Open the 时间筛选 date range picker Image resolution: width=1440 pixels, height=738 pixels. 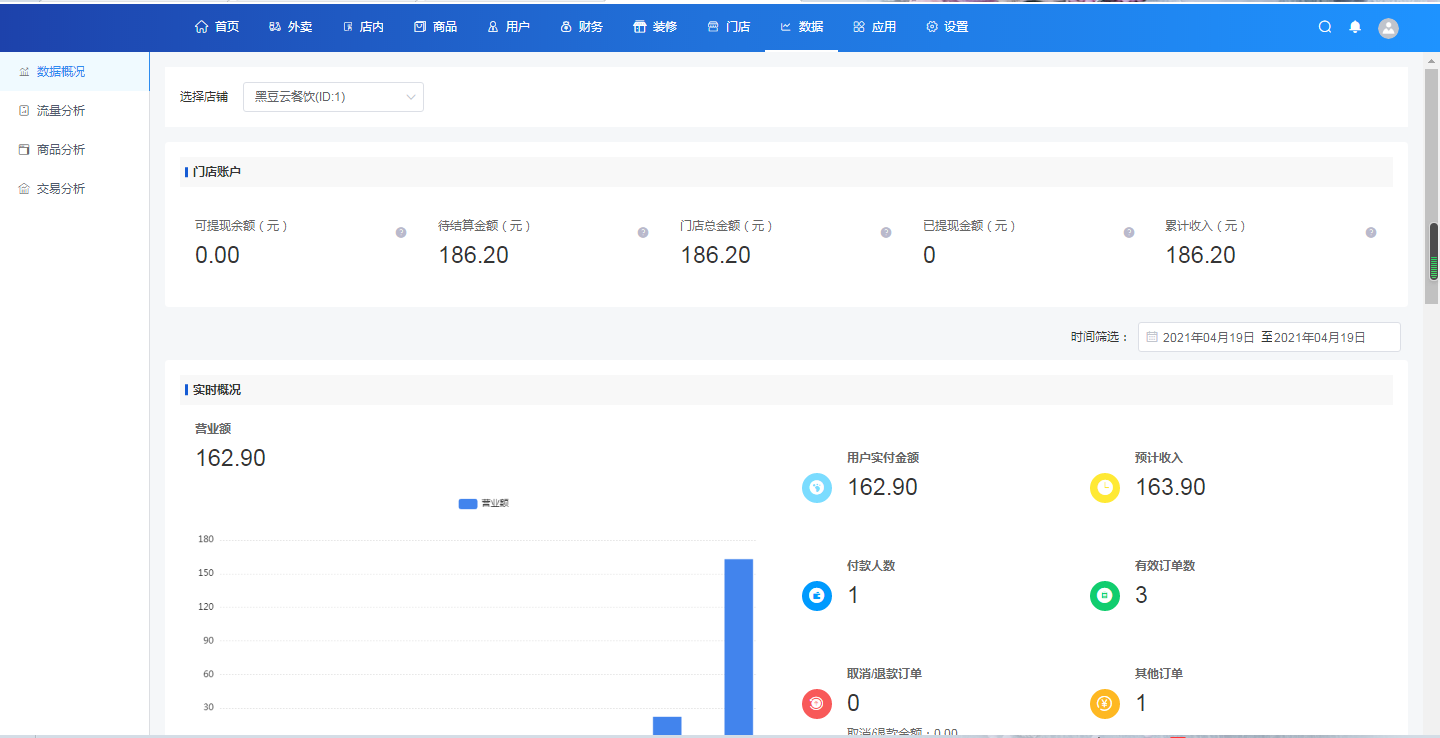(x=1269, y=338)
